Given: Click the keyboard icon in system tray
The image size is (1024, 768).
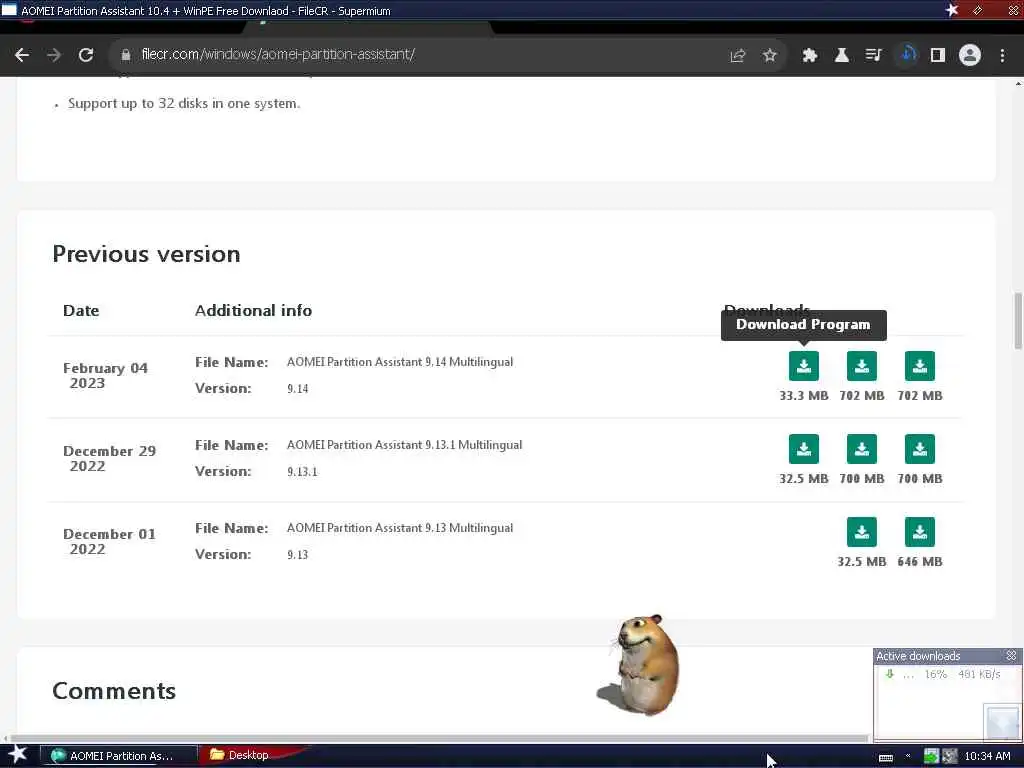Looking at the screenshot, I should (x=886, y=758).
